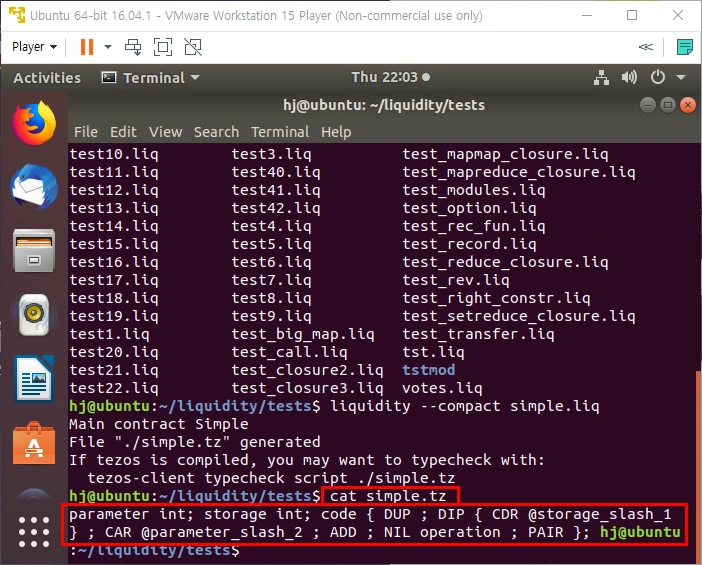The width and height of the screenshot is (702, 565).
Task: Click the 'cat simple.tz' command text
Action: [x=388, y=496]
